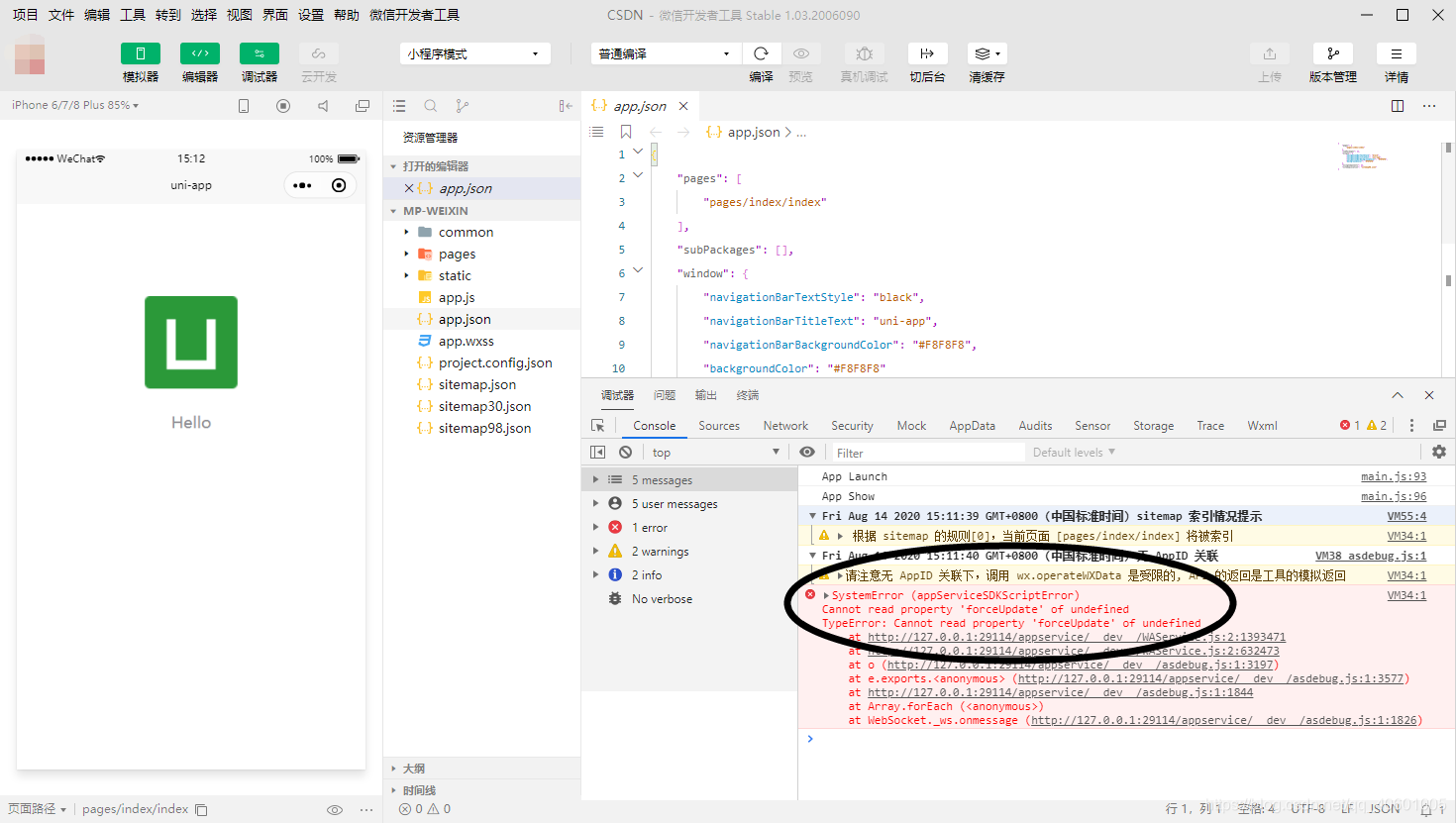
Task: Click the cloud development icon
Action: tap(319, 53)
